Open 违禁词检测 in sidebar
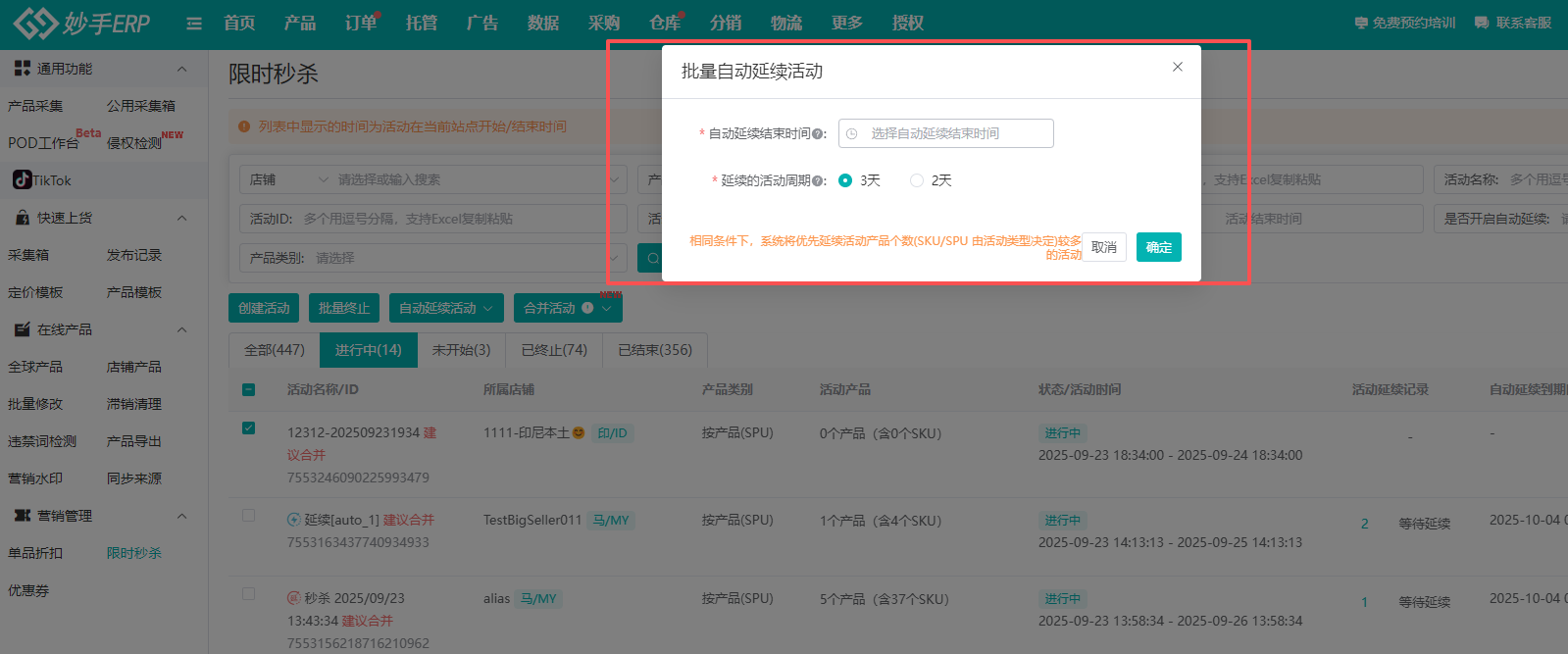 tap(42, 441)
